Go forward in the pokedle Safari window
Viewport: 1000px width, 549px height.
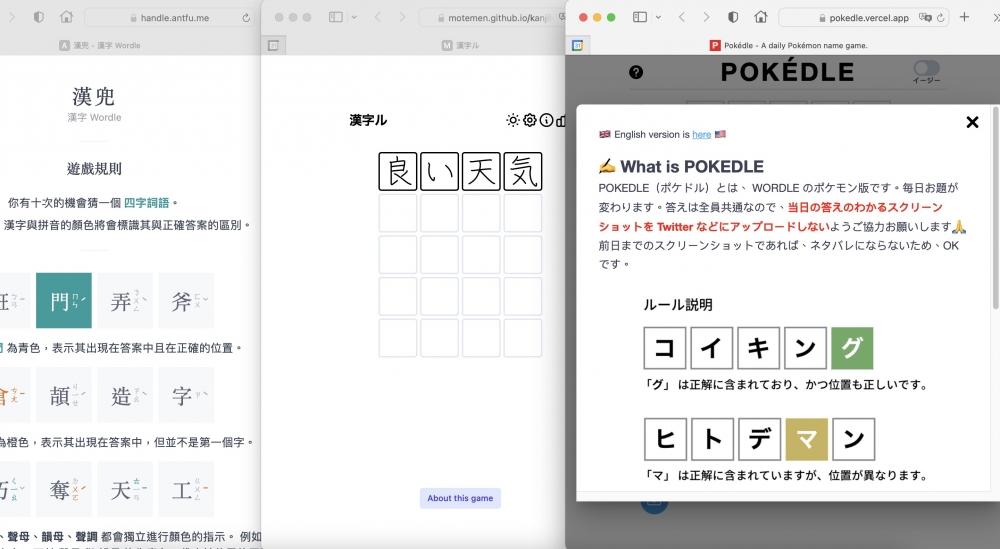click(x=706, y=17)
